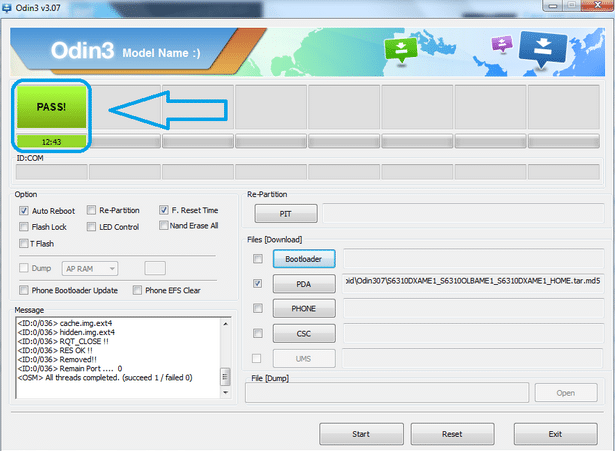
Task: Tick the checkbox beside Bootloader
Action: (258, 259)
